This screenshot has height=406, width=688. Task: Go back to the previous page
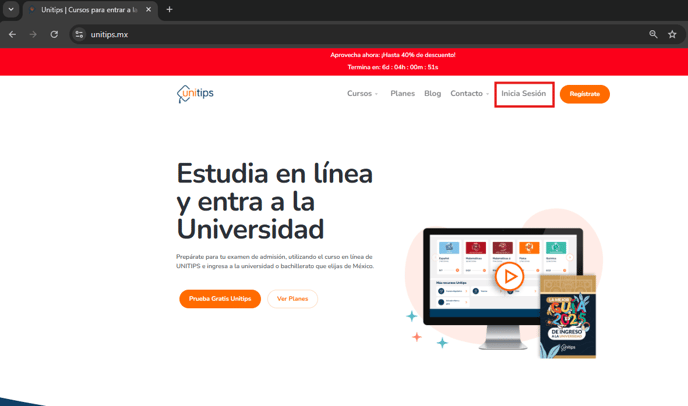point(12,34)
